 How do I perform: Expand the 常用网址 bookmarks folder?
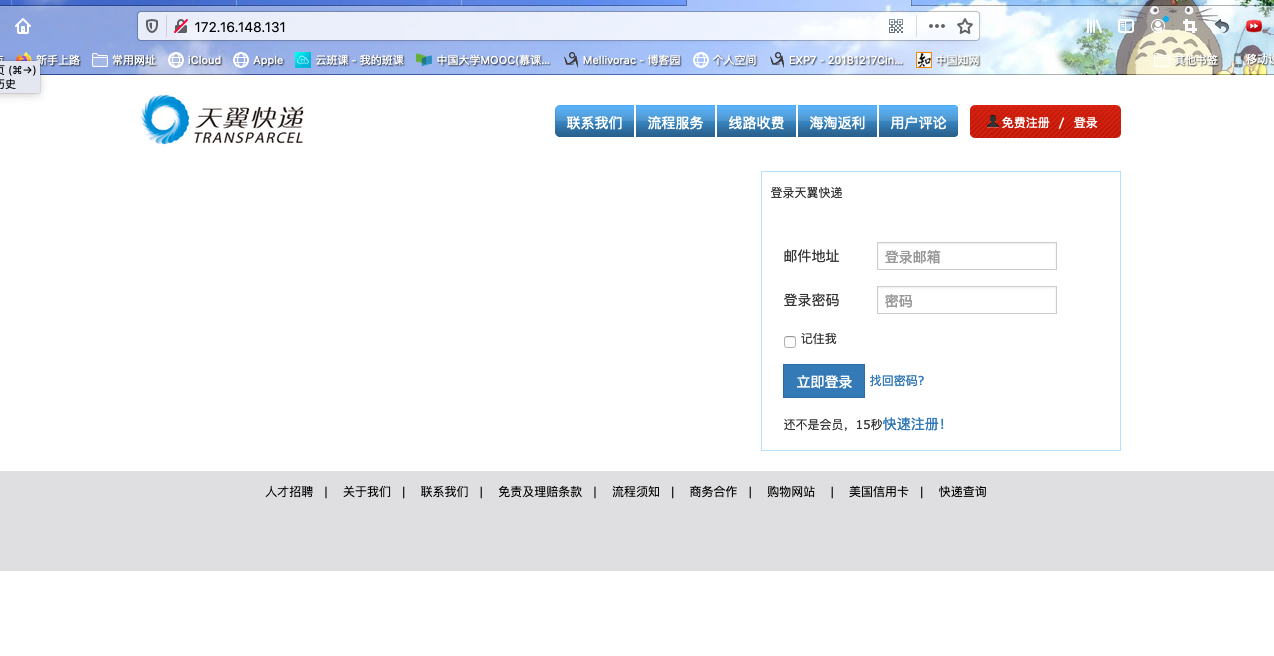pos(124,60)
